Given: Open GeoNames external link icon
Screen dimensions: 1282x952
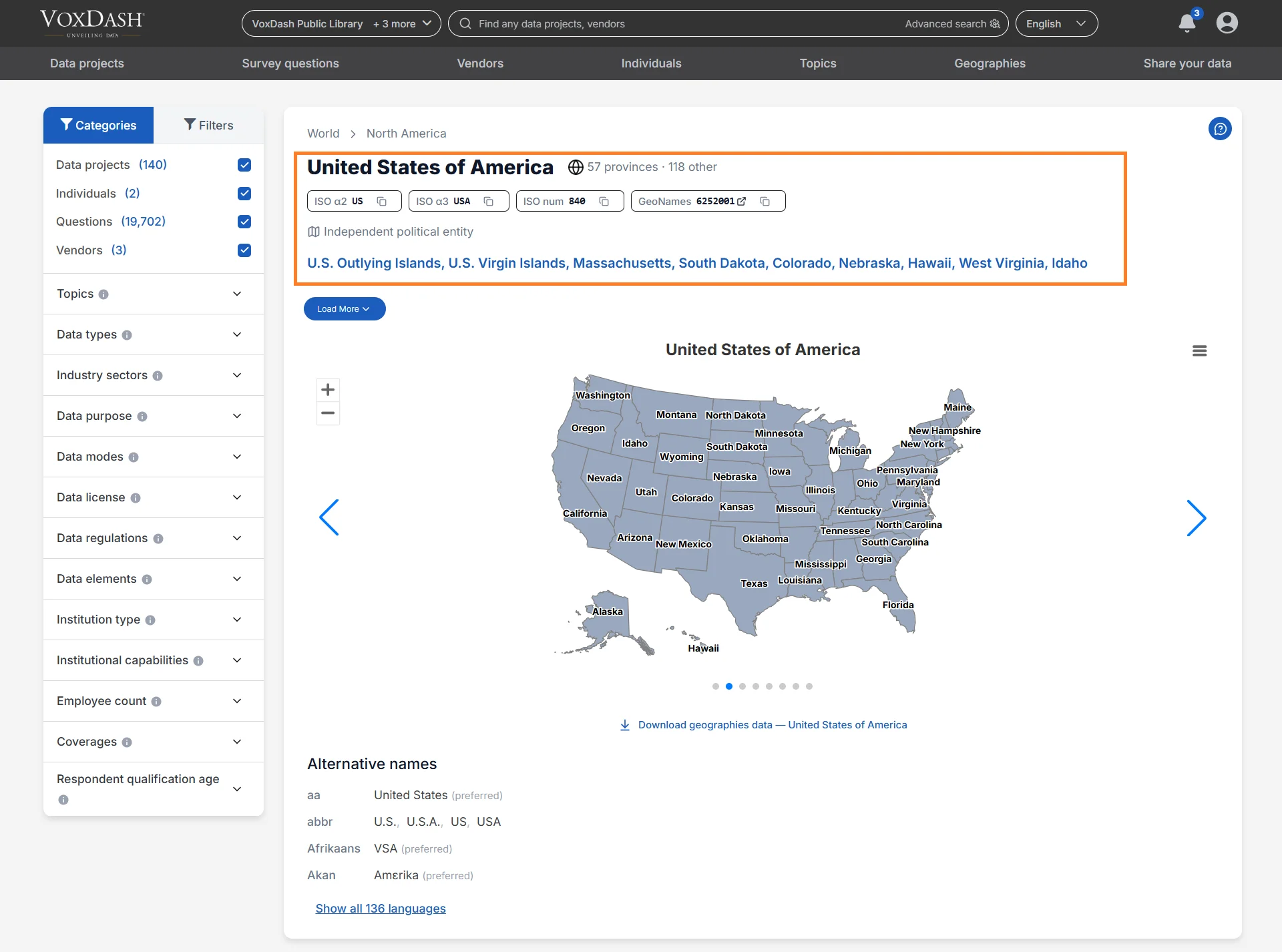Looking at the screenshot, I should click(x=741, y=201).
